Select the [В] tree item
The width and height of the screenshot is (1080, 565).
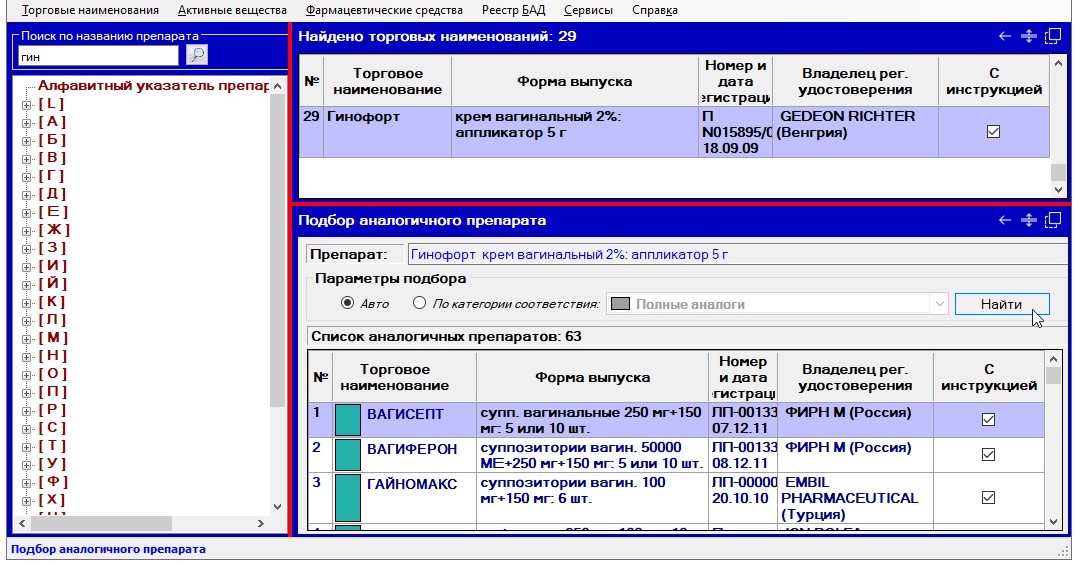[x=52, y=158]
